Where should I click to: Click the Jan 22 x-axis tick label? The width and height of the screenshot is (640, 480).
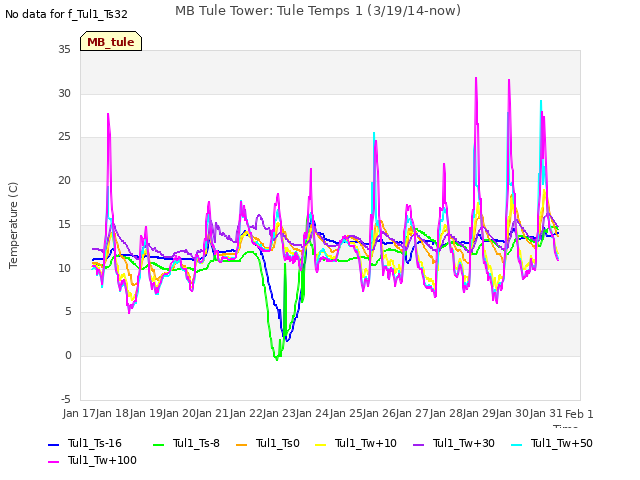[246, 413]
